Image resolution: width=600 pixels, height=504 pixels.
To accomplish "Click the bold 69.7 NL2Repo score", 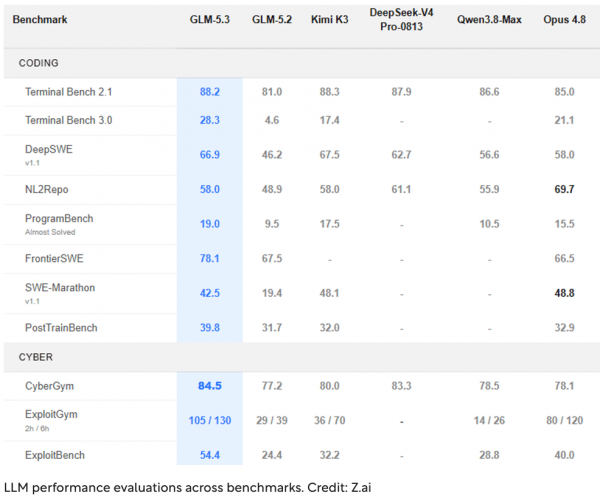I will tap(564, 189).
